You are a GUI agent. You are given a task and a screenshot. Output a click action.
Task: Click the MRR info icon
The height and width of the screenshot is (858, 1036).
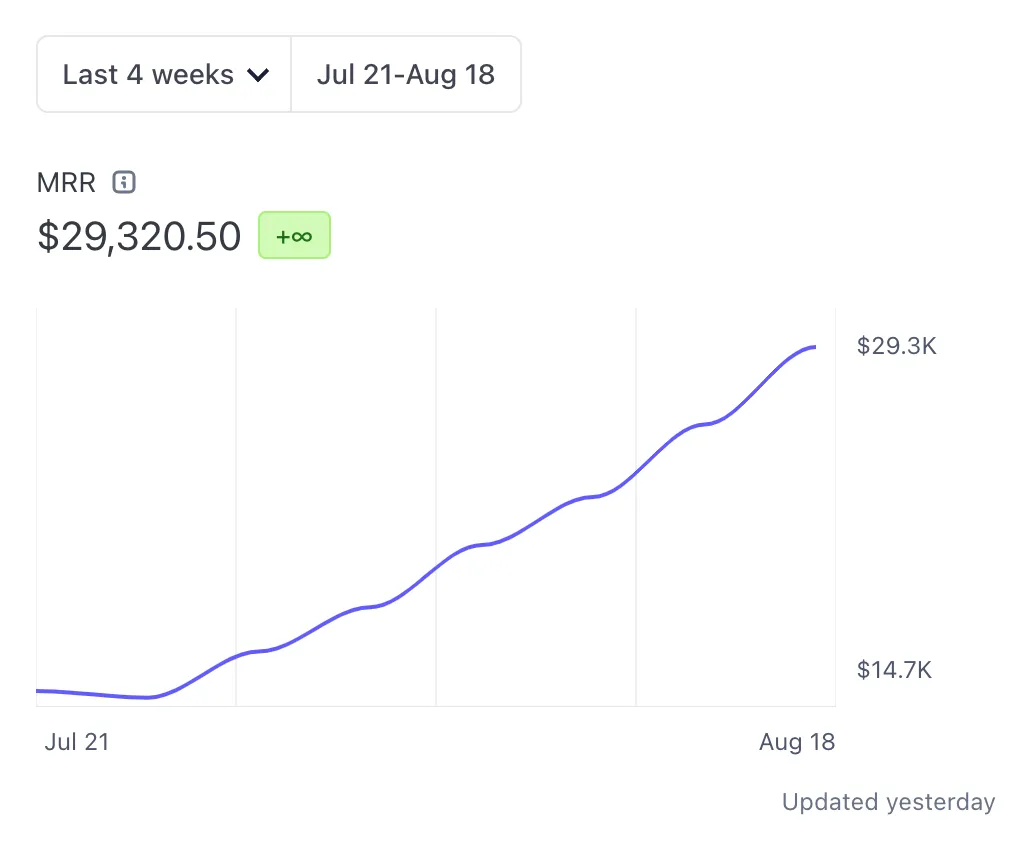pyautogui.click(x=124, y=182)
